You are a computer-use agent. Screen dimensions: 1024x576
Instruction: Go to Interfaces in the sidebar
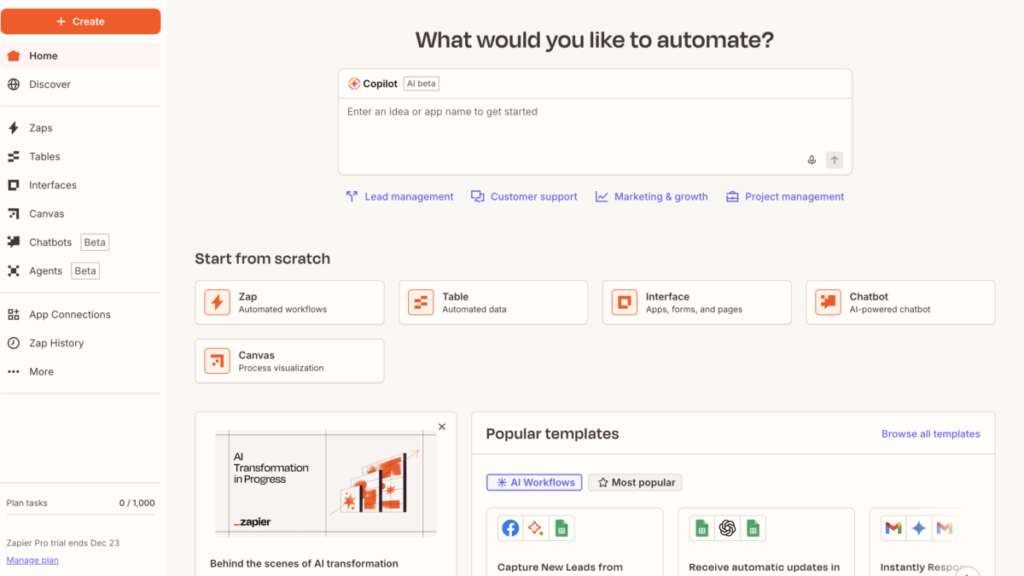pyautogui.click(x=52, y=185)
